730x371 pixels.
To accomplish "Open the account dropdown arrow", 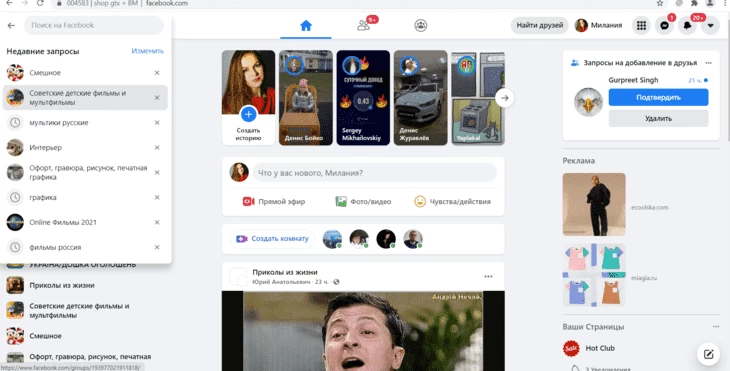I will point(710,26).
